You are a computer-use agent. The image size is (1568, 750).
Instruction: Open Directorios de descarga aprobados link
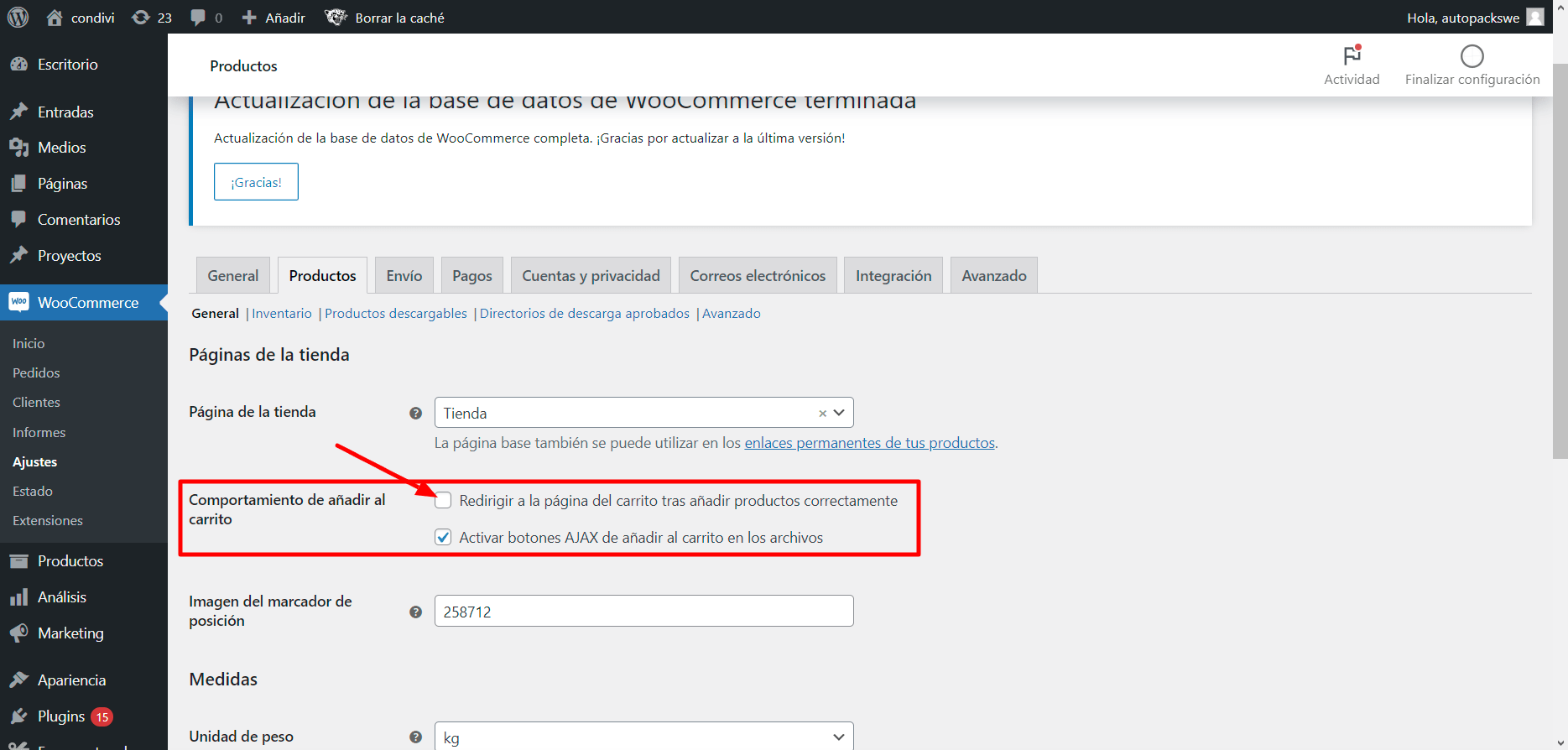click(x=585, y=314)
